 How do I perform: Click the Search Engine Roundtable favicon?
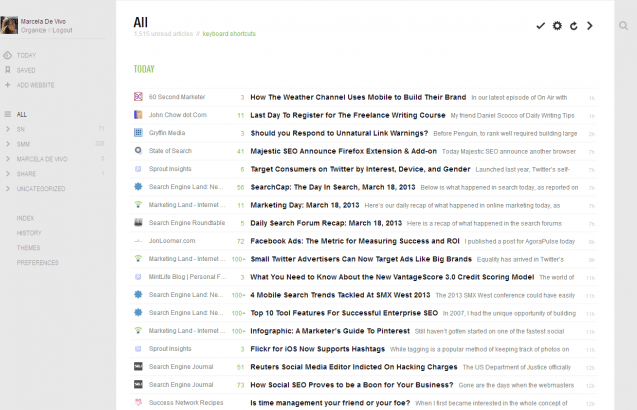tap(138, 222)
